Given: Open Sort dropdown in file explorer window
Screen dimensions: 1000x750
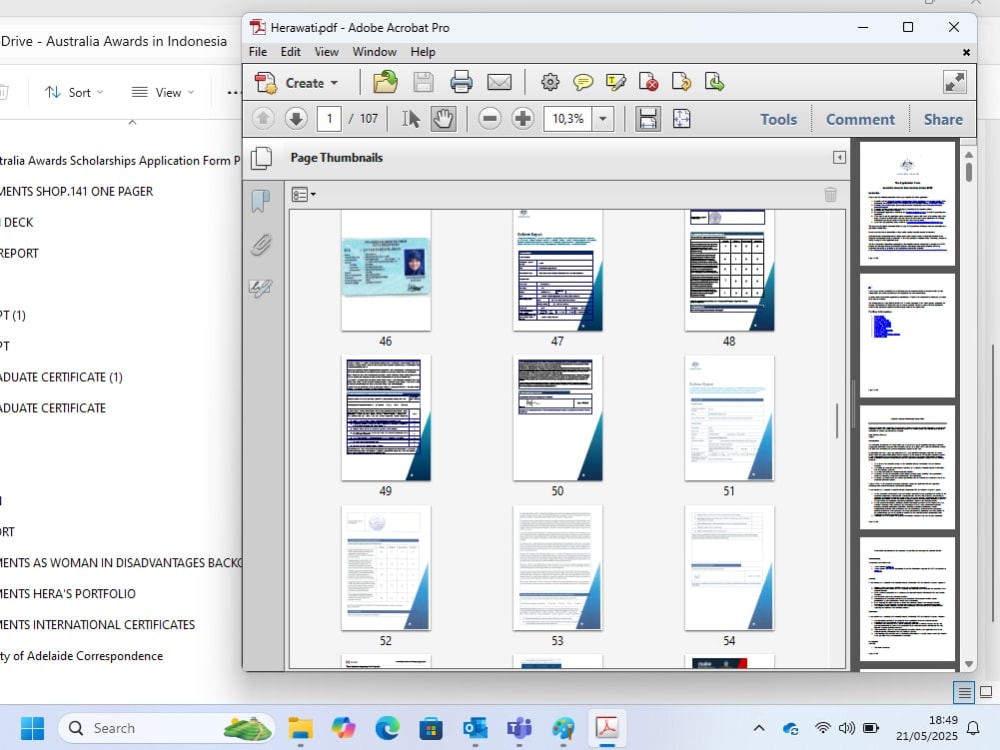Looking at the screenshot, I should pyautogui.click(x=74, y=92).
